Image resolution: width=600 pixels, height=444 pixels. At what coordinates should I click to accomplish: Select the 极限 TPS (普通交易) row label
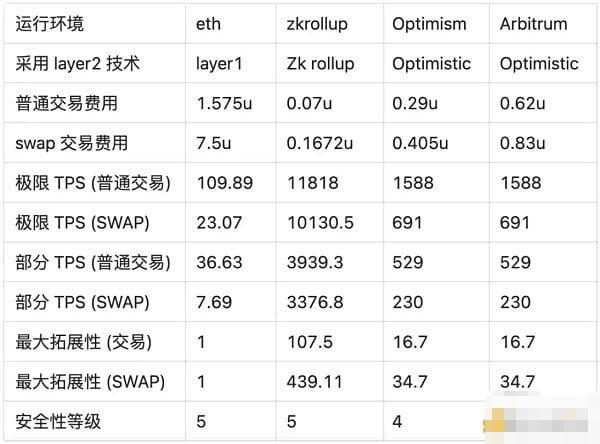click(x=93, y=183)
